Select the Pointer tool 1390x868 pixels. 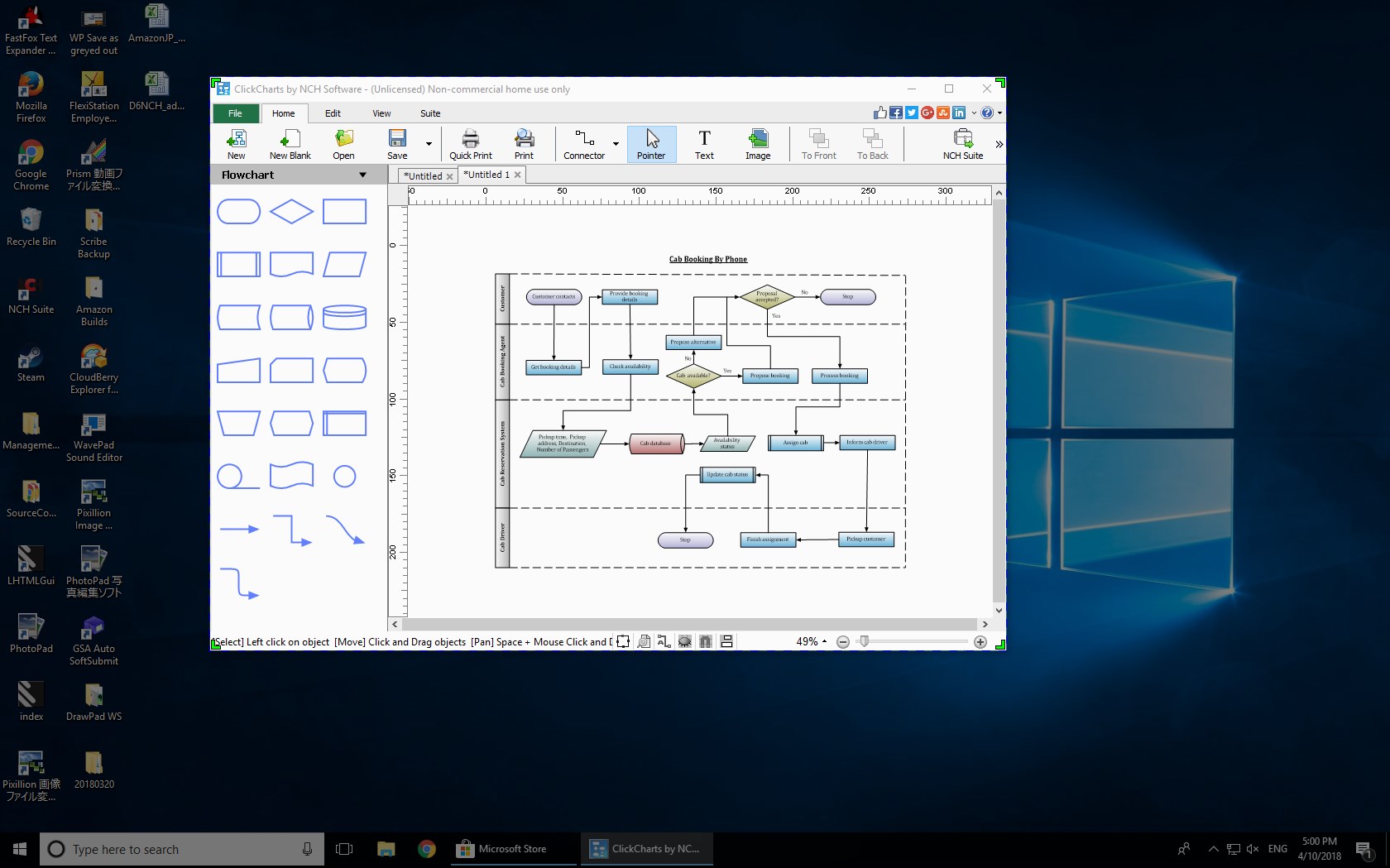click(651, 144)
